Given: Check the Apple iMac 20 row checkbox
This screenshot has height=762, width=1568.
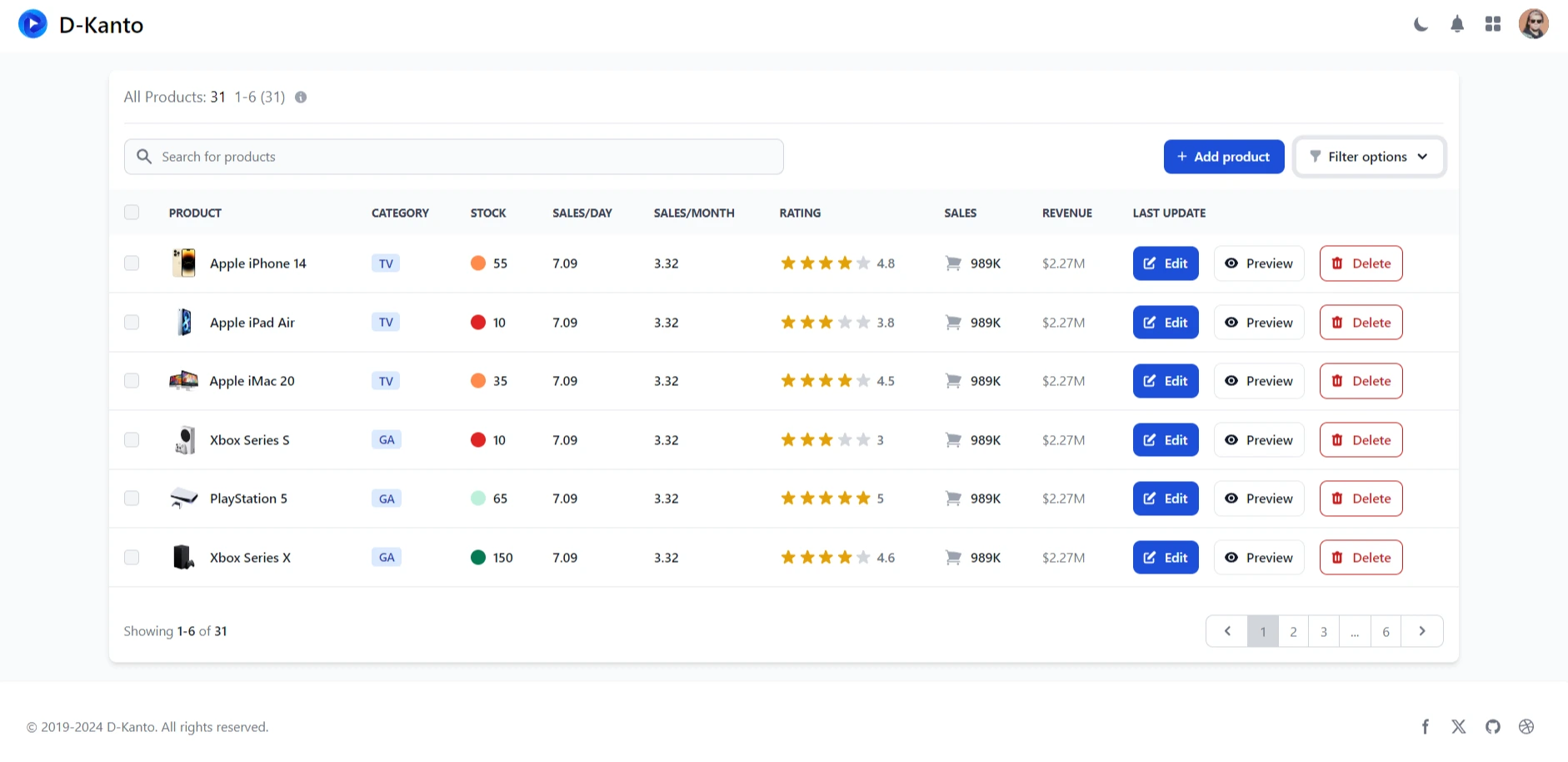Looking at the screenshot, I should 132,381.
